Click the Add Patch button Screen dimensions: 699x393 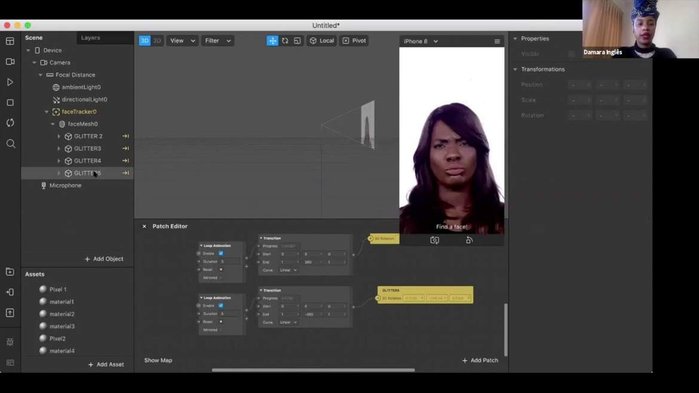[480, 360]
